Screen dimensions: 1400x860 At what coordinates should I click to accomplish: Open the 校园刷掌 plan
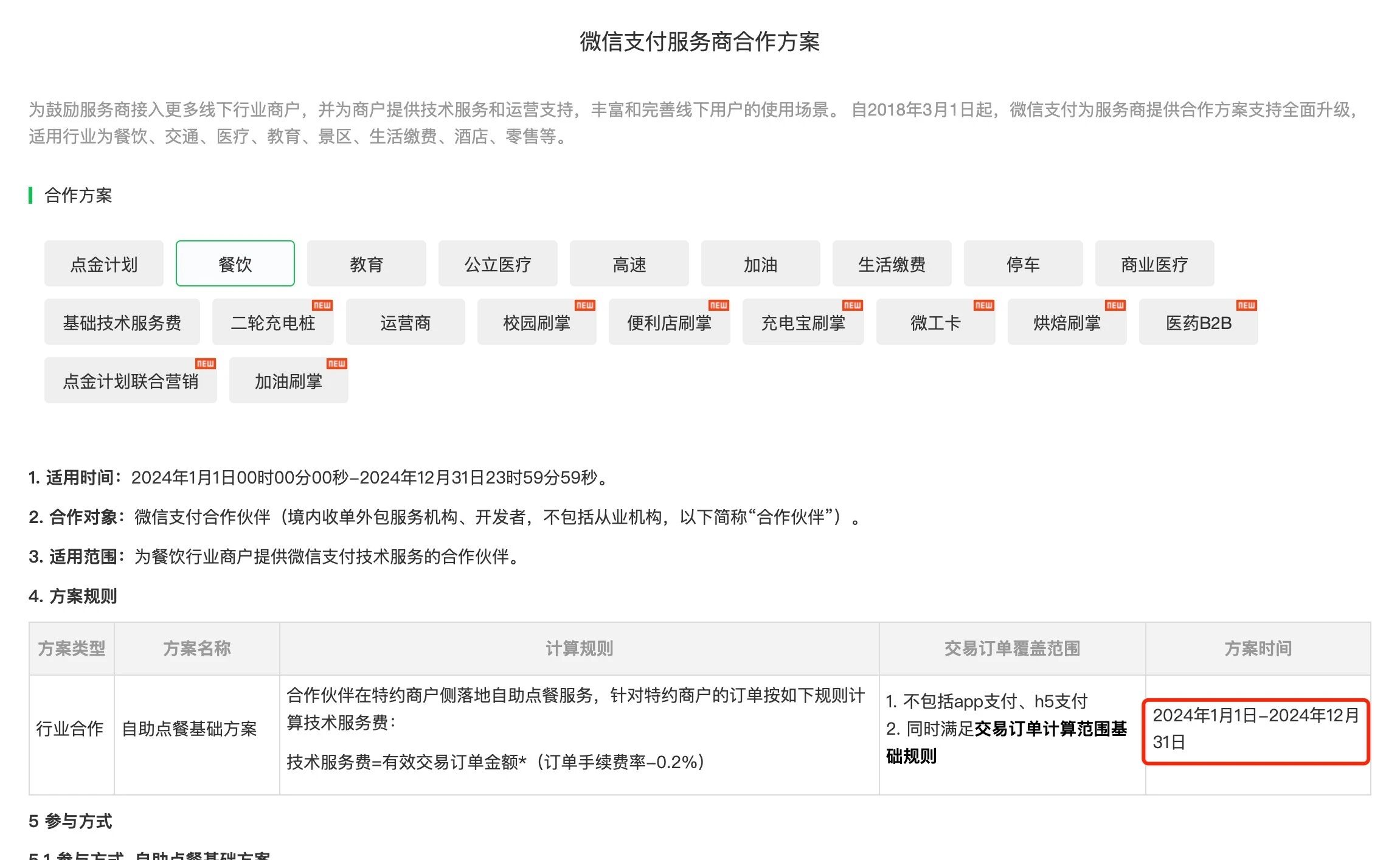(x=536, y=322)
